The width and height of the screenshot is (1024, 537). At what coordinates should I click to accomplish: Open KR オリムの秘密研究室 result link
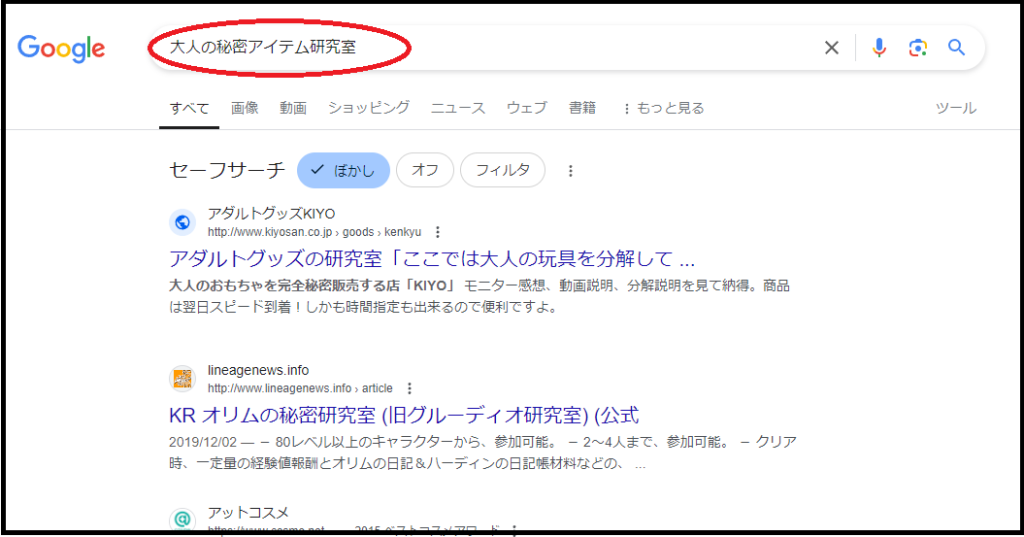pyautogui.click(x=404, y=415)
